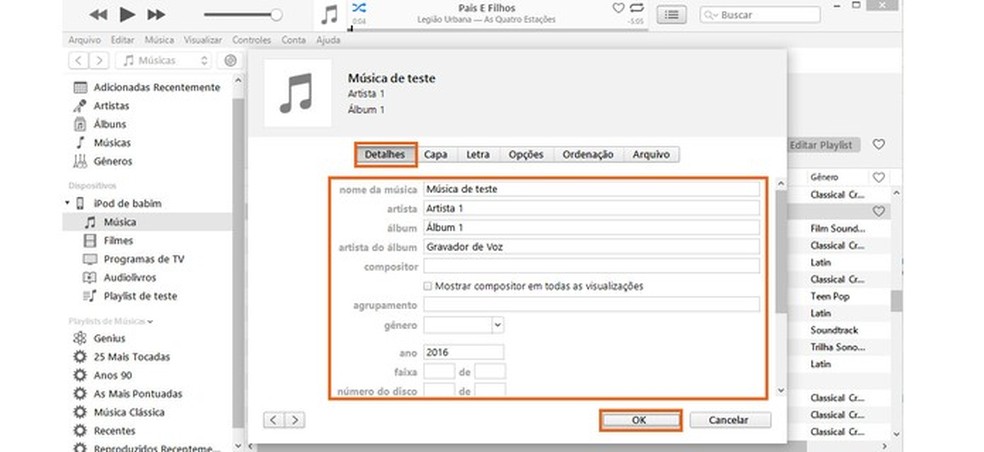The image size is (984, 452).
Task: Click the Cancelar button
Action: click(x=730, y=420)
